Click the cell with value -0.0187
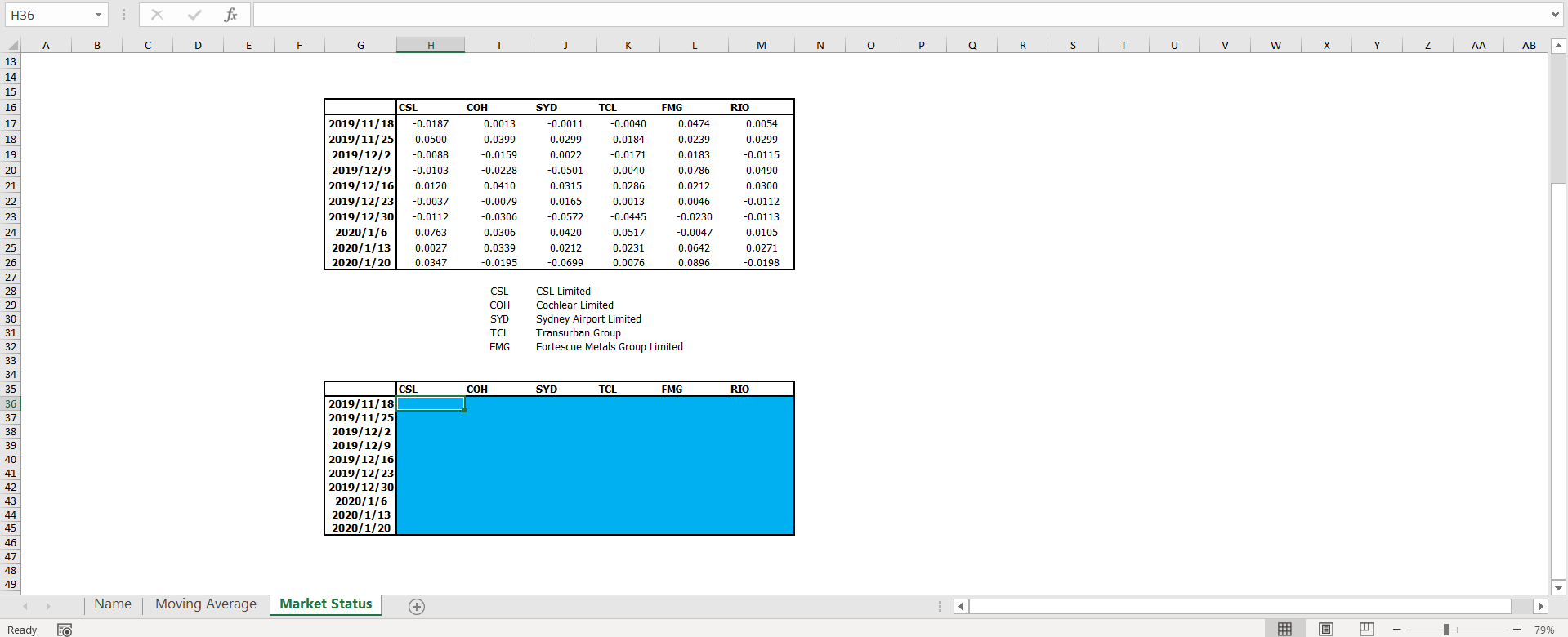This screenshot has height=637, width=1568. pos(431,124)
